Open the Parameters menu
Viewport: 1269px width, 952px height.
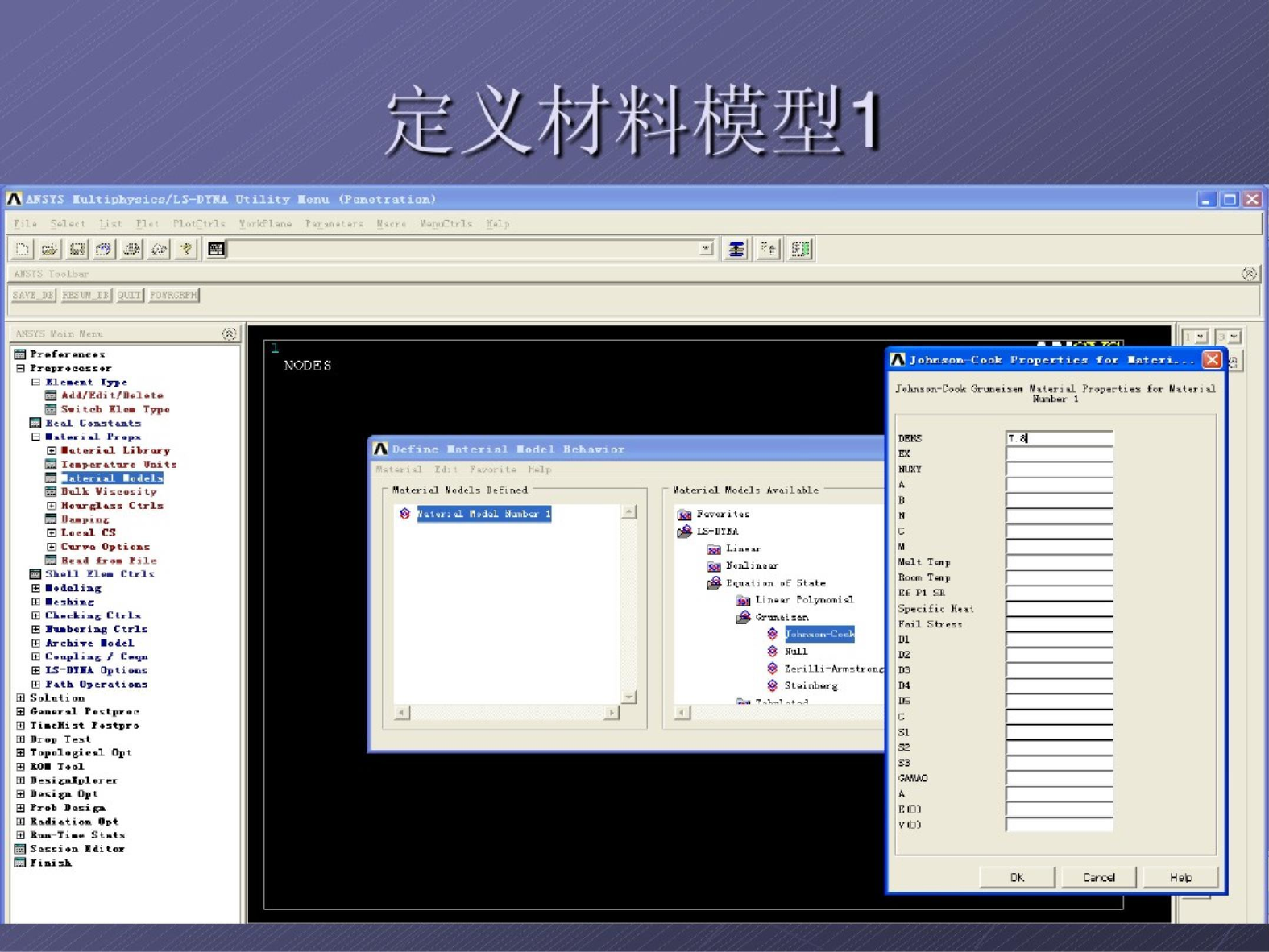(x=334, y=224)
